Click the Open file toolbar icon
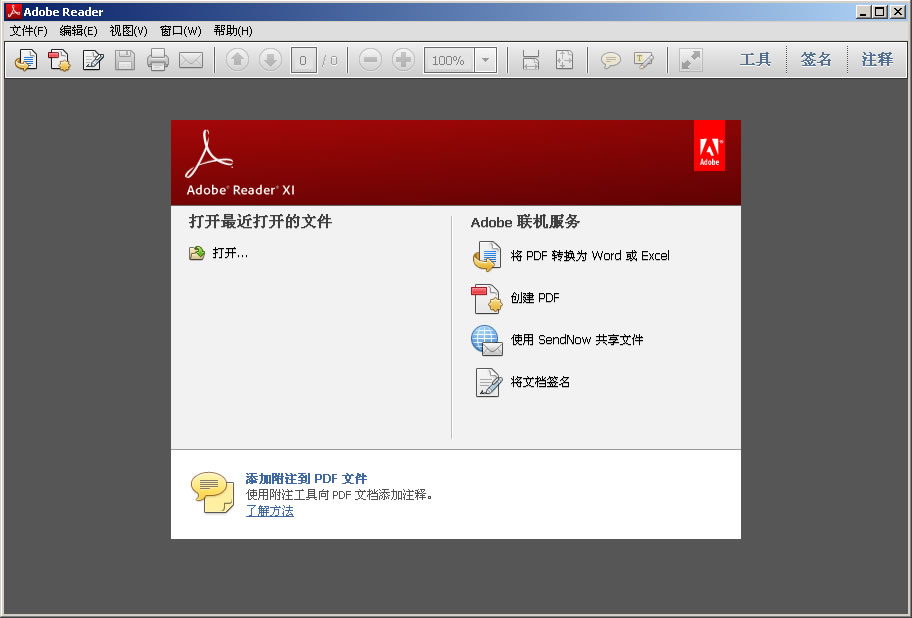This screenshot has height=618, width=912. click(26, 60)
